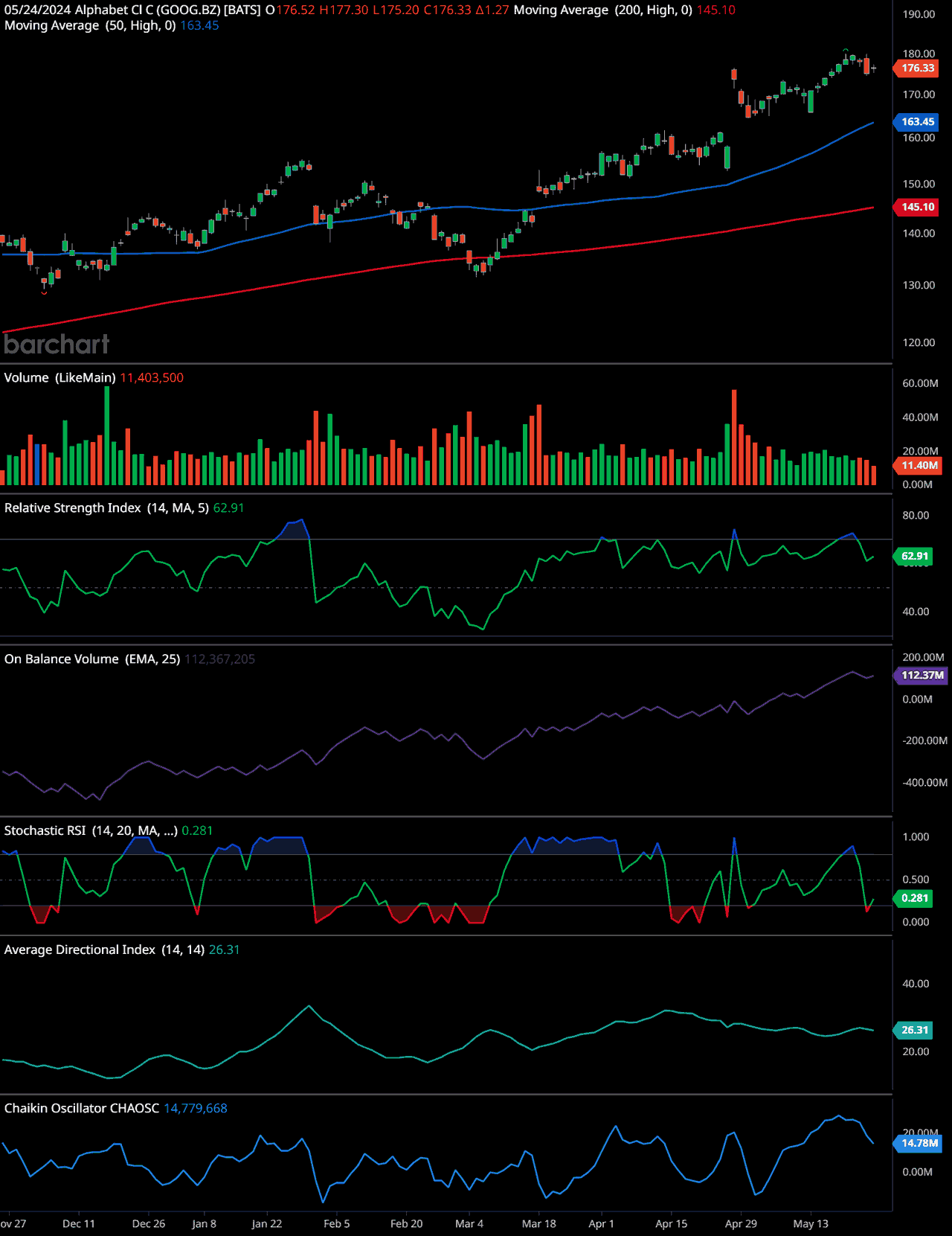
Task: Click the 62.91 RSI value tag
Action: [x=914, y=556]
